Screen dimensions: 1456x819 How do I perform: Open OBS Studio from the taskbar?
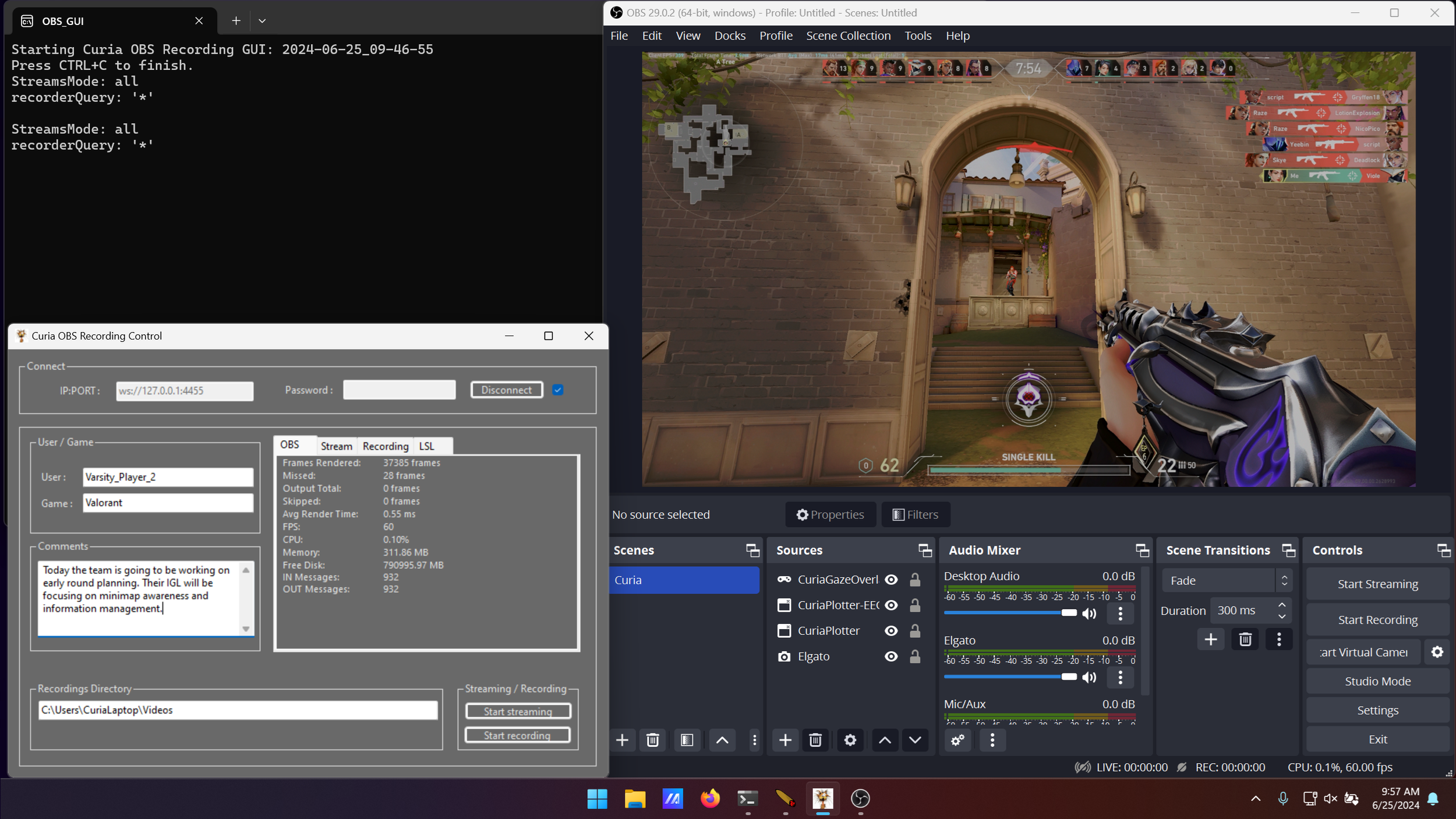click(860, 799)
